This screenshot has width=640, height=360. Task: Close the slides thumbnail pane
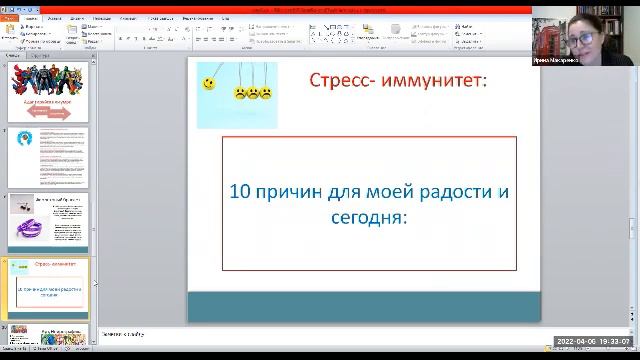(x=93, y=56)
